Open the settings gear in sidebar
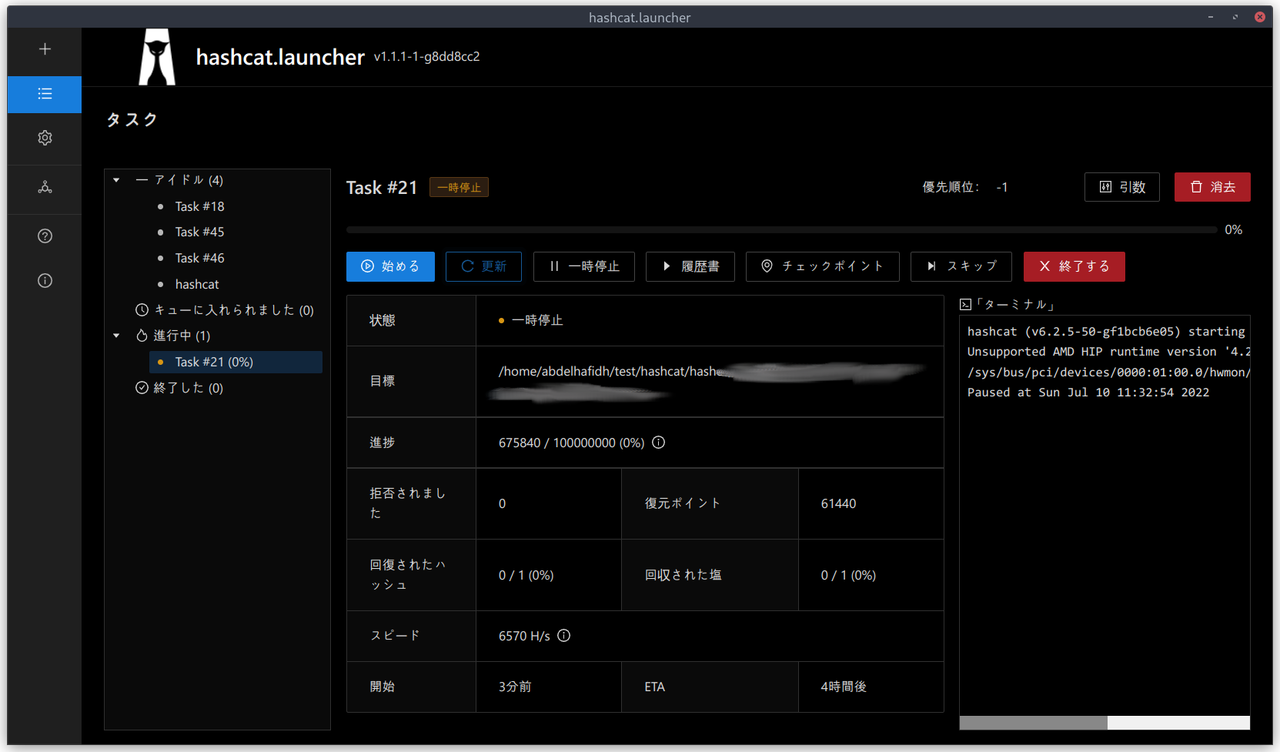Image resolution: width=1280 pixels, height=752 pixels. [x=45, y=138]
